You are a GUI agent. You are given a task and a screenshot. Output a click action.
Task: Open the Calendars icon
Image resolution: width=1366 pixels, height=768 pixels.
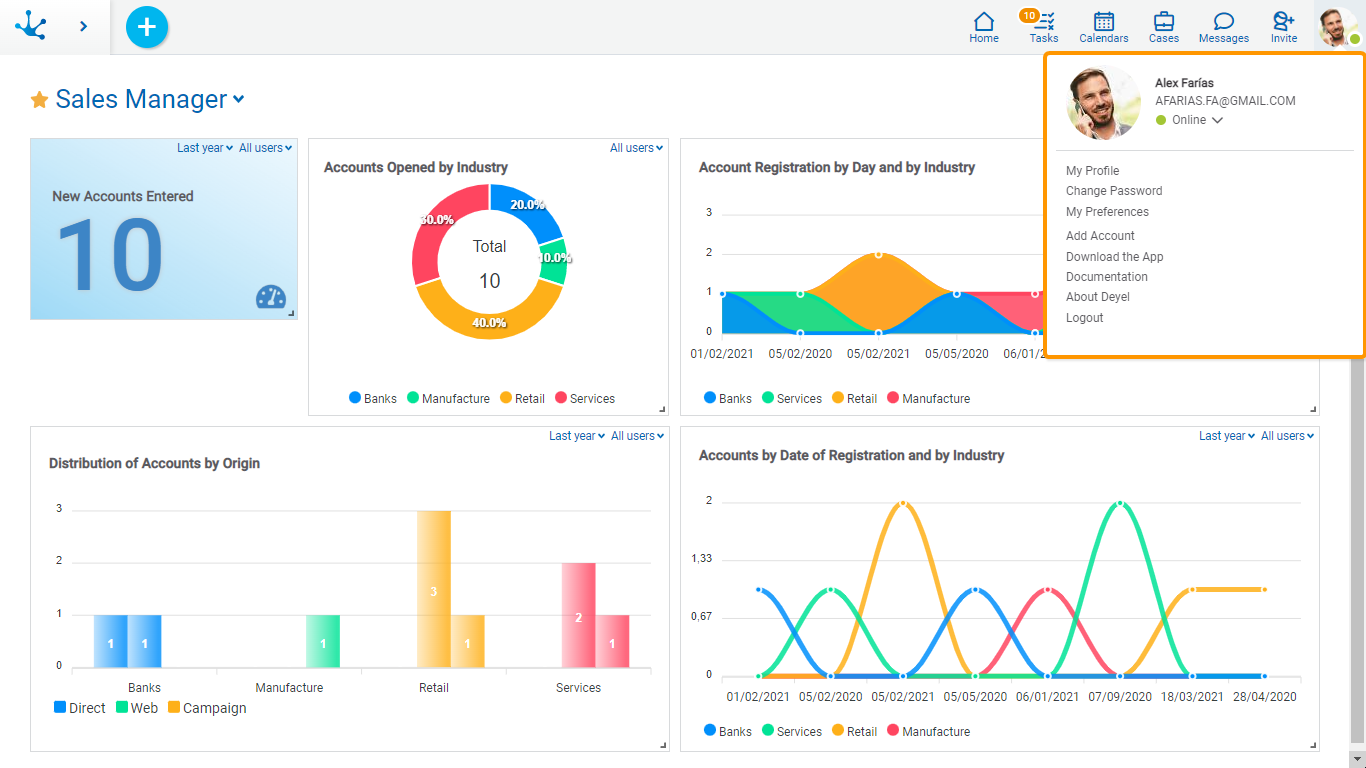[x=1104, y=27]
